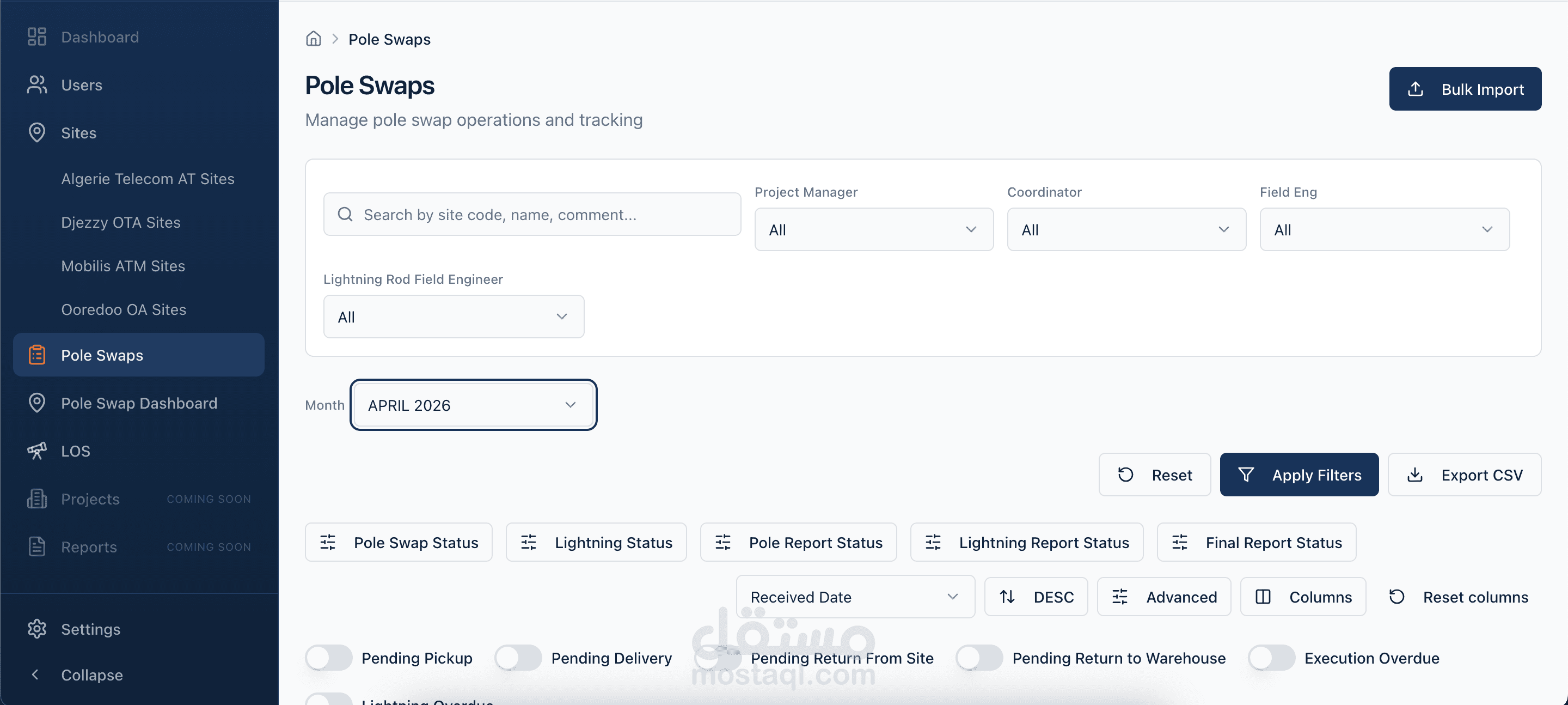Go to Mobilis ATM Sites
1568x705 pixels.
[x=123, y=266]
